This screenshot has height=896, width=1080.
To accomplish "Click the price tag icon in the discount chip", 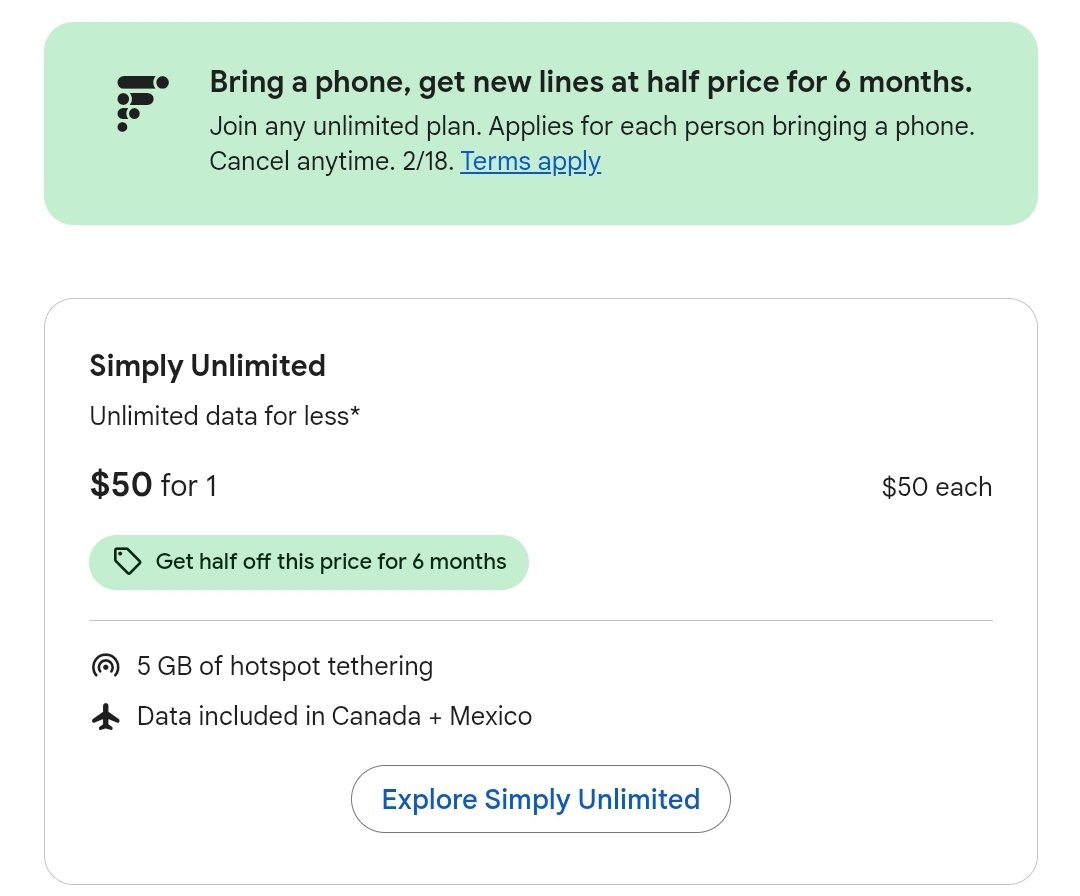I will point(127,562).
